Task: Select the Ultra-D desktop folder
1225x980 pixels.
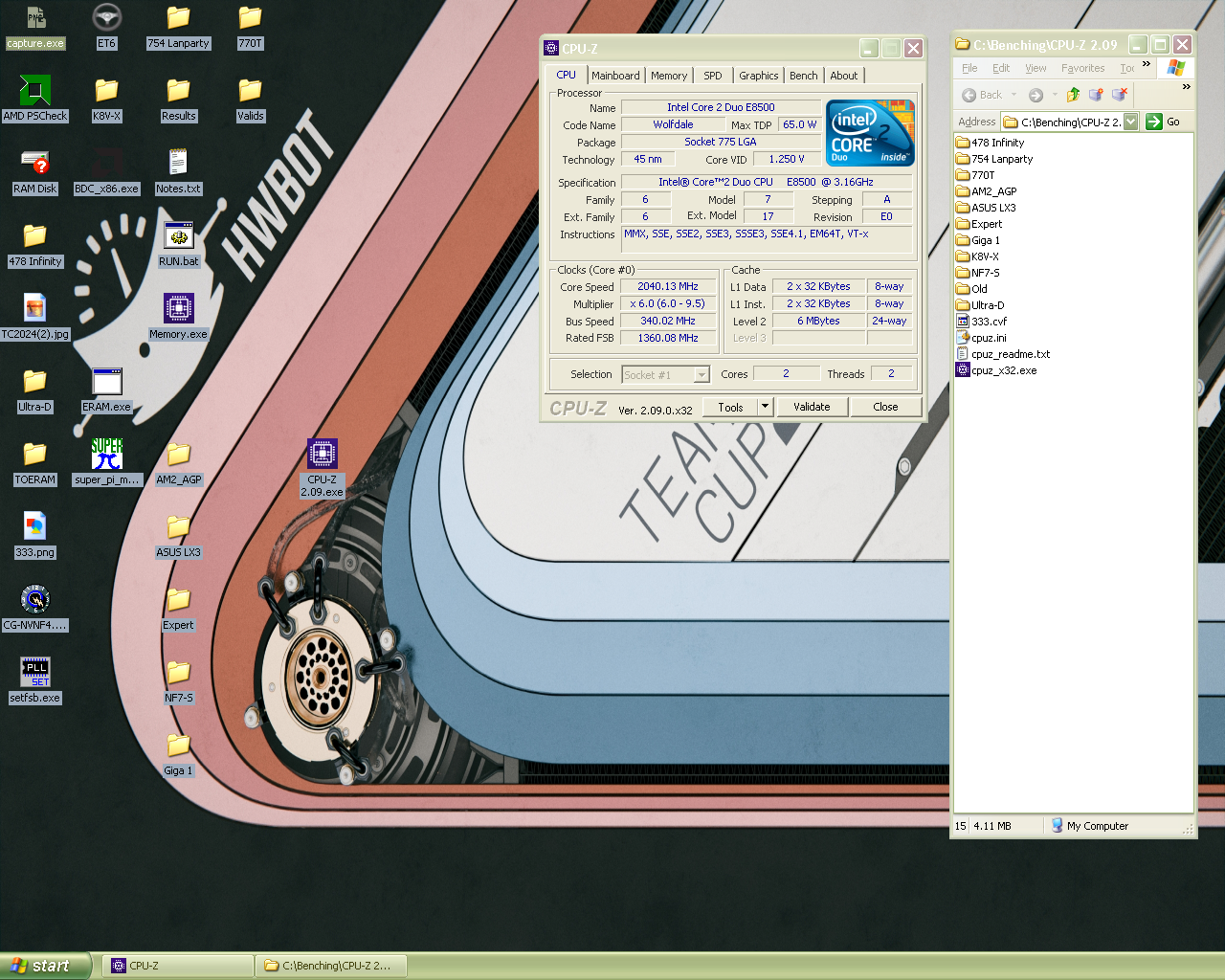Action: [x=35, y=390]
